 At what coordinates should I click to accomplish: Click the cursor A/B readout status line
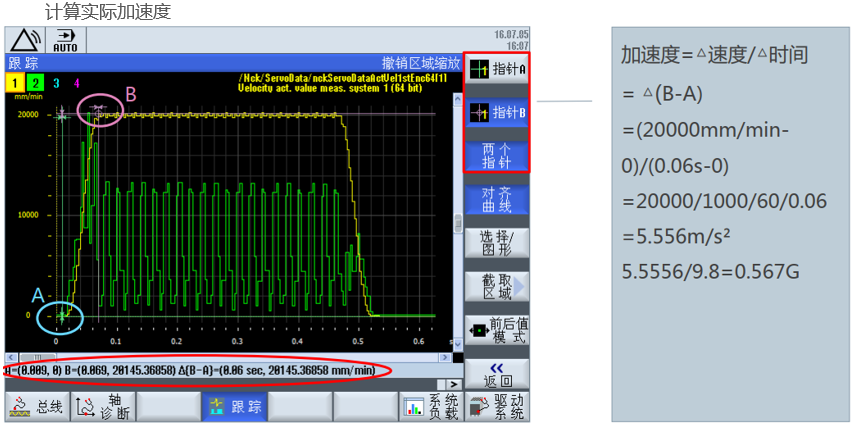(190, 371)
